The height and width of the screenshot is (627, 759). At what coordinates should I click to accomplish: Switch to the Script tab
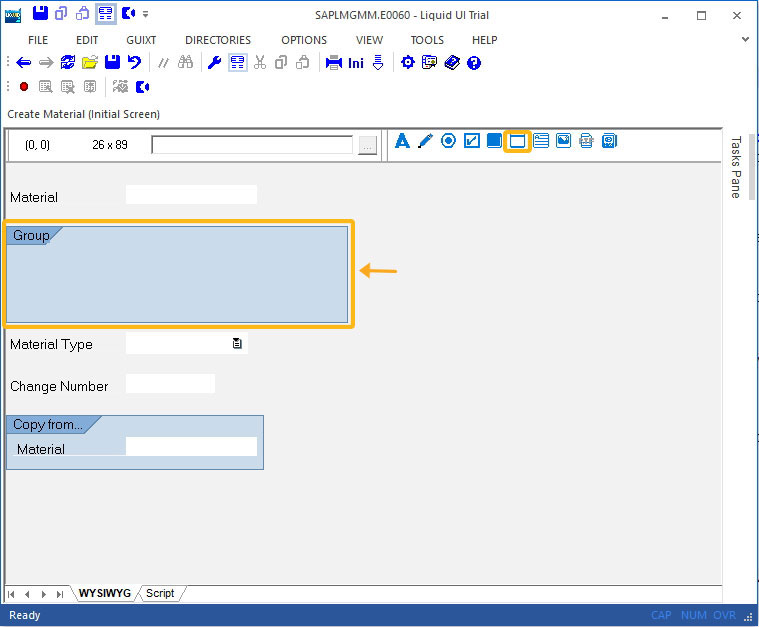(160, 594)
